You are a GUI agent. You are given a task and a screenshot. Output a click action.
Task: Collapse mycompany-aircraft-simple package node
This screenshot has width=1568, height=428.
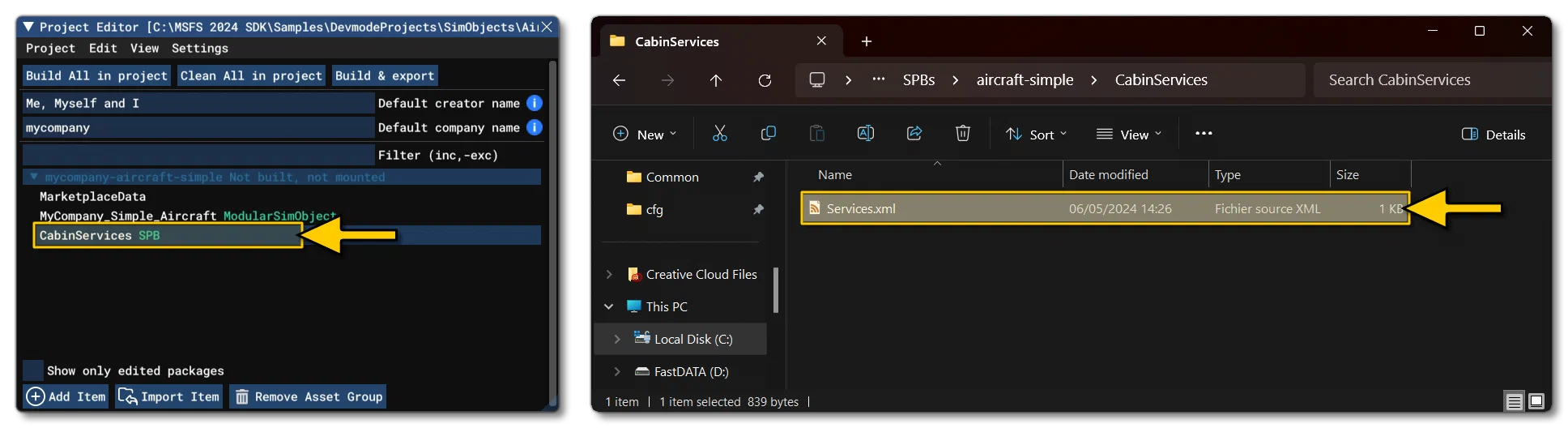point(34,177)
